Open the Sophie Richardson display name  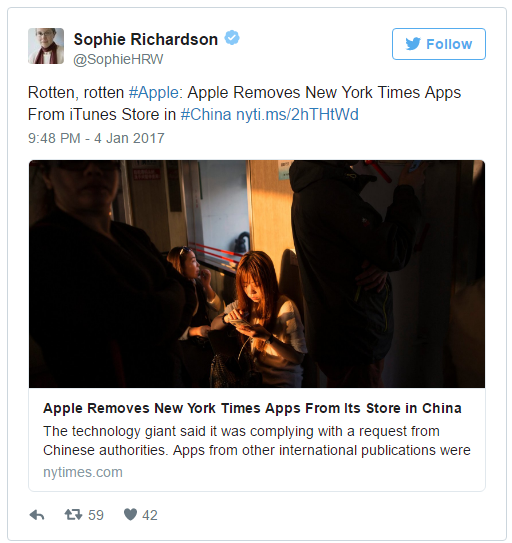(x=146, y=39)
